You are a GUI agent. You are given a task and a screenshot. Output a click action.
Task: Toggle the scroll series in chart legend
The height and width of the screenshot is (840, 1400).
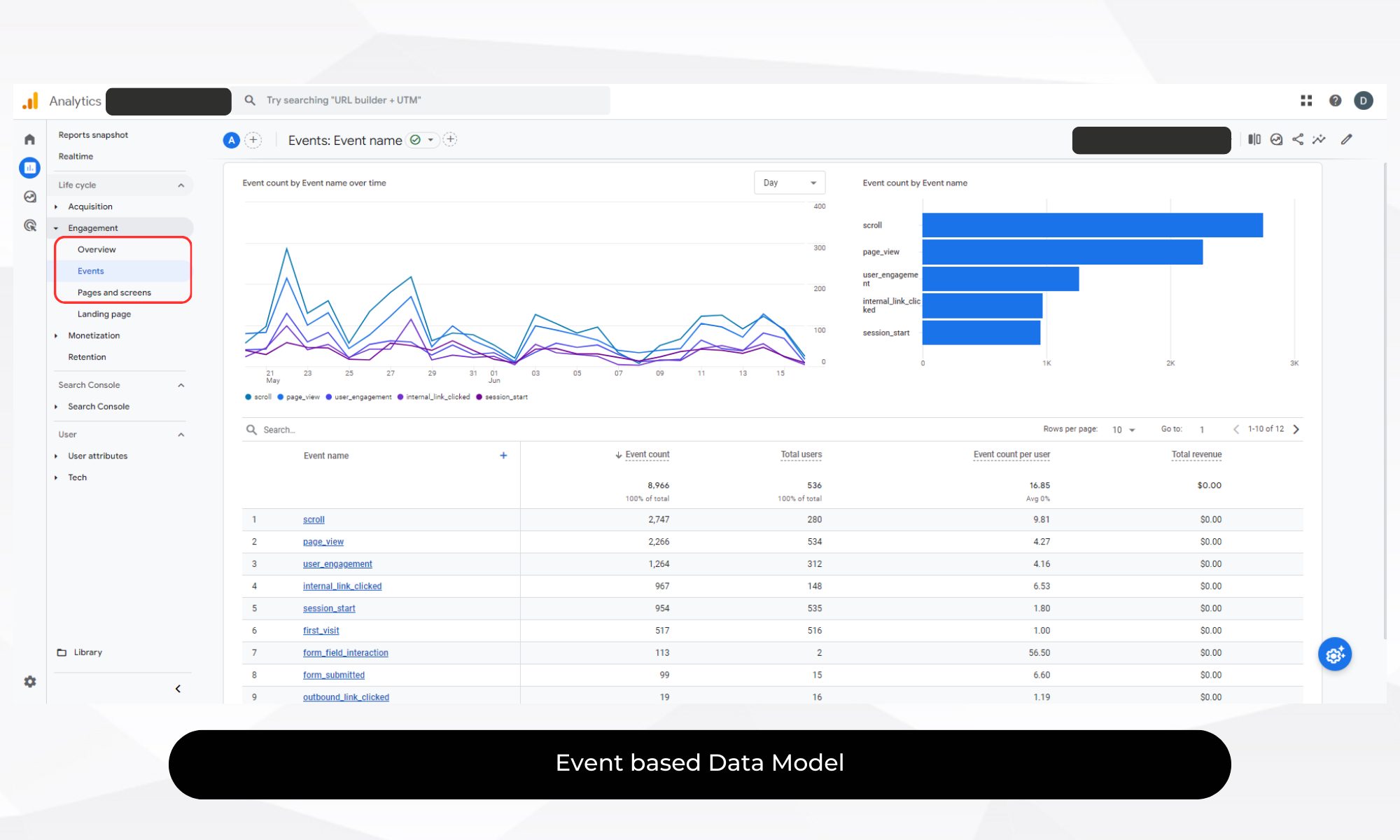pos(258,397)
